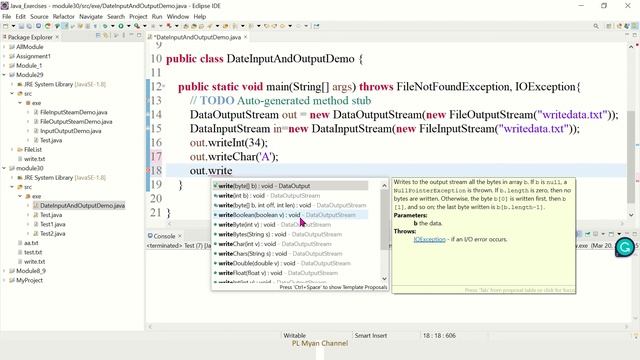Expand the FileList folder

click(x=12, y=150)
